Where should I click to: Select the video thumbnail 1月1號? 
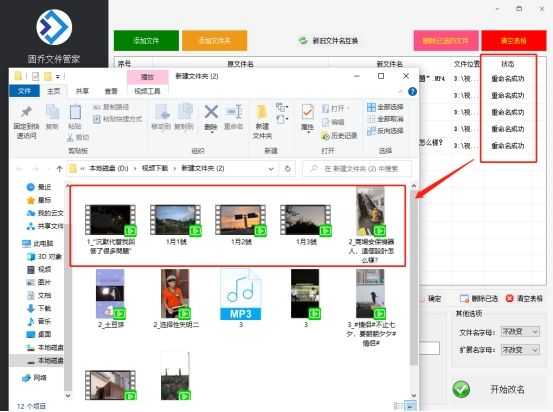(x=176, y=225)
